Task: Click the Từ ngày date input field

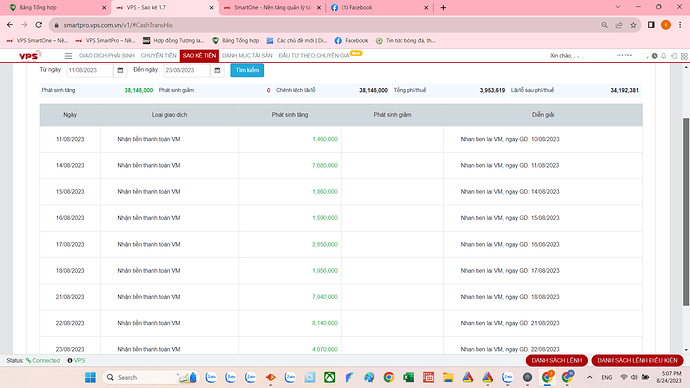Action: click(x=90, y=70)
